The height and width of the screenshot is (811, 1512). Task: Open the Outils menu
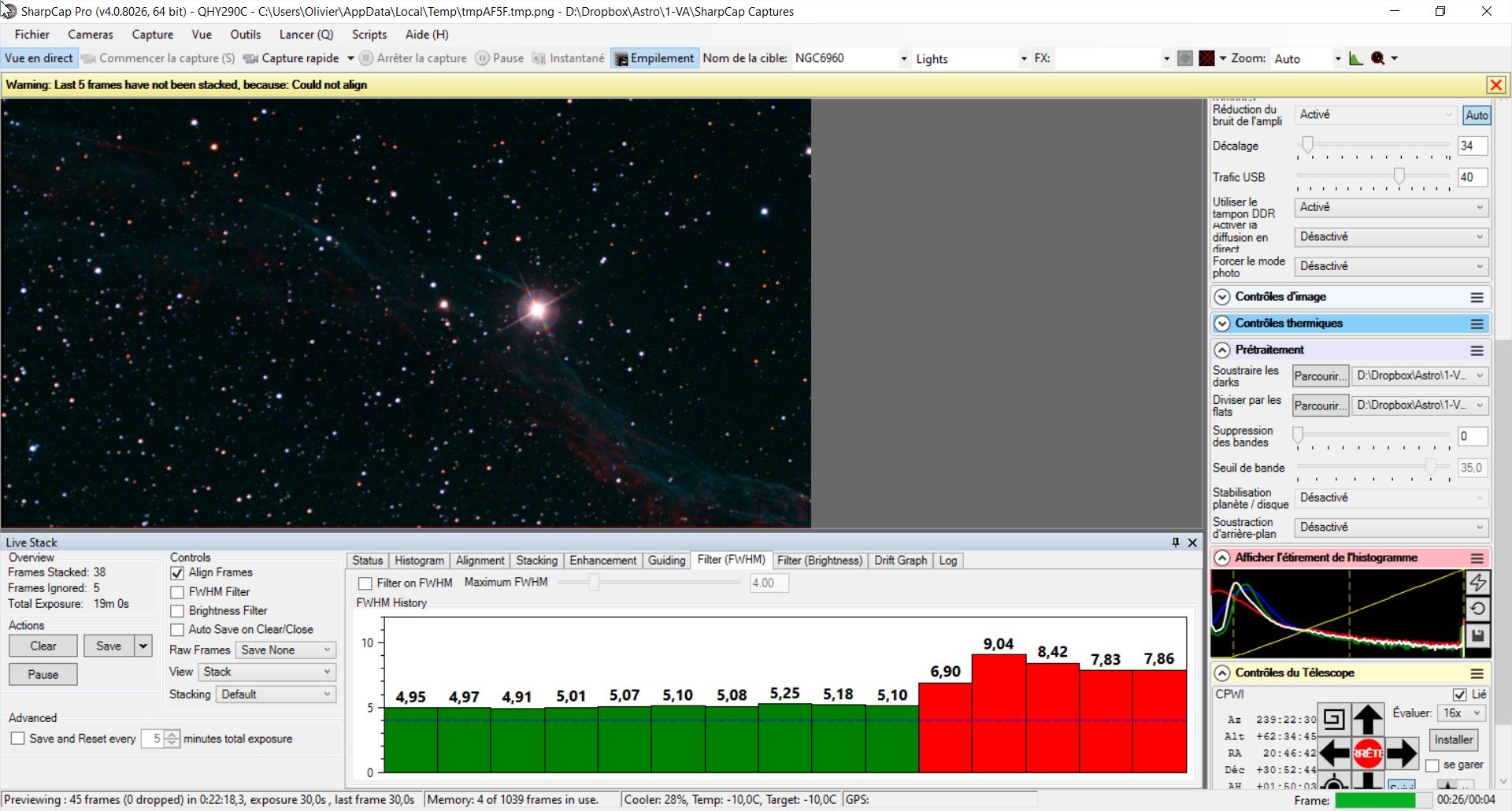[x=245, y=35]
